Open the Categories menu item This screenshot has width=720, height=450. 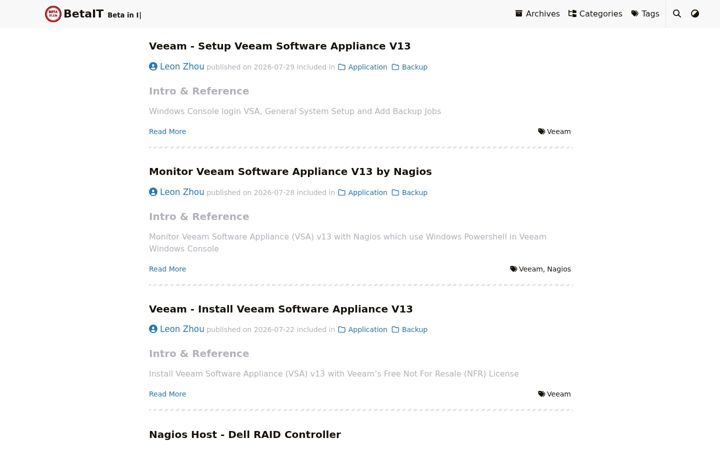pyautogui.click(x=595, y=14)
